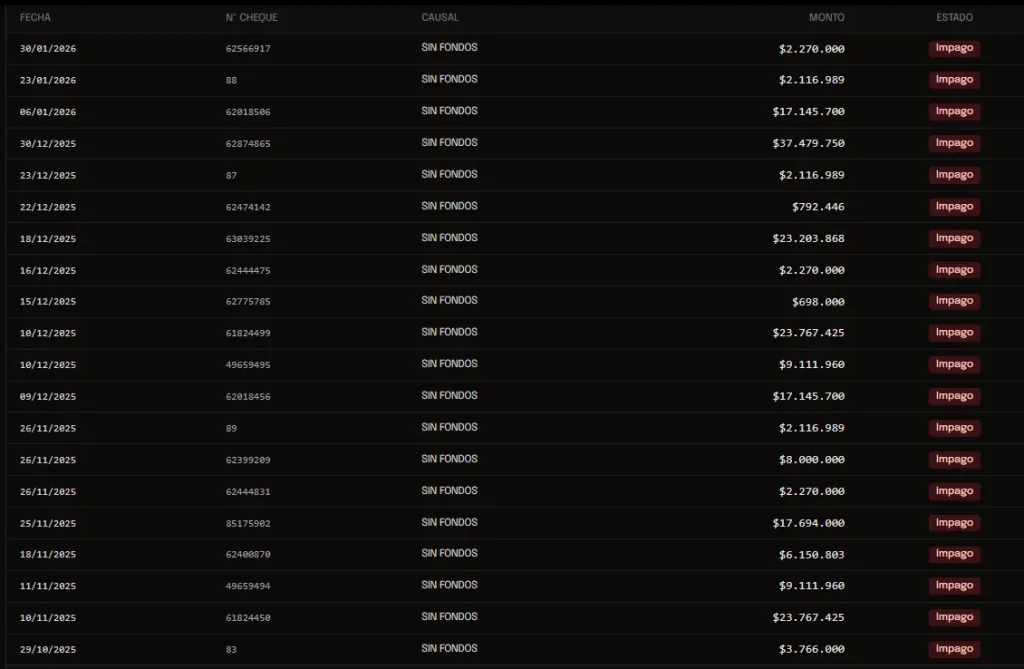Select the amount $6.150.803
1024x669 pixels.
812,555
